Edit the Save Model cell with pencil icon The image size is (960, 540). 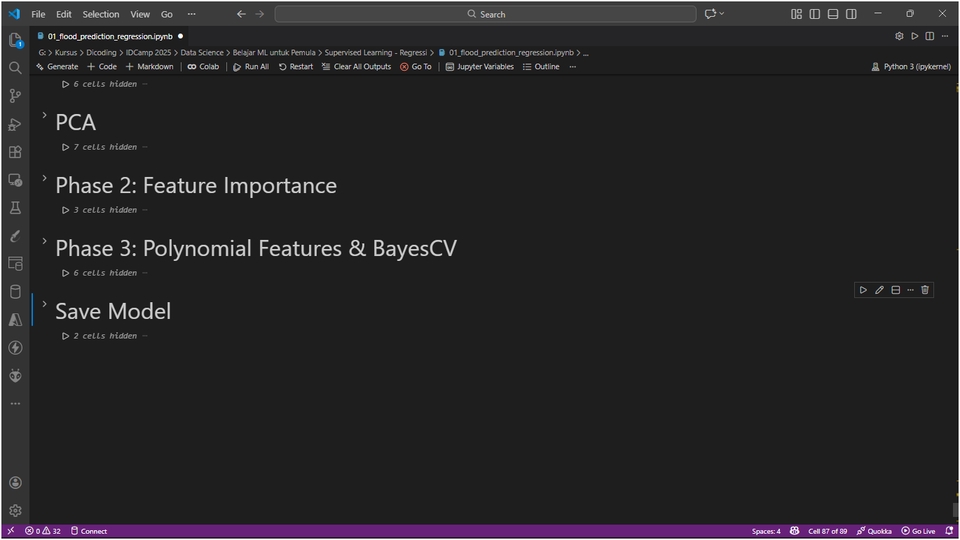pos(879,290)
